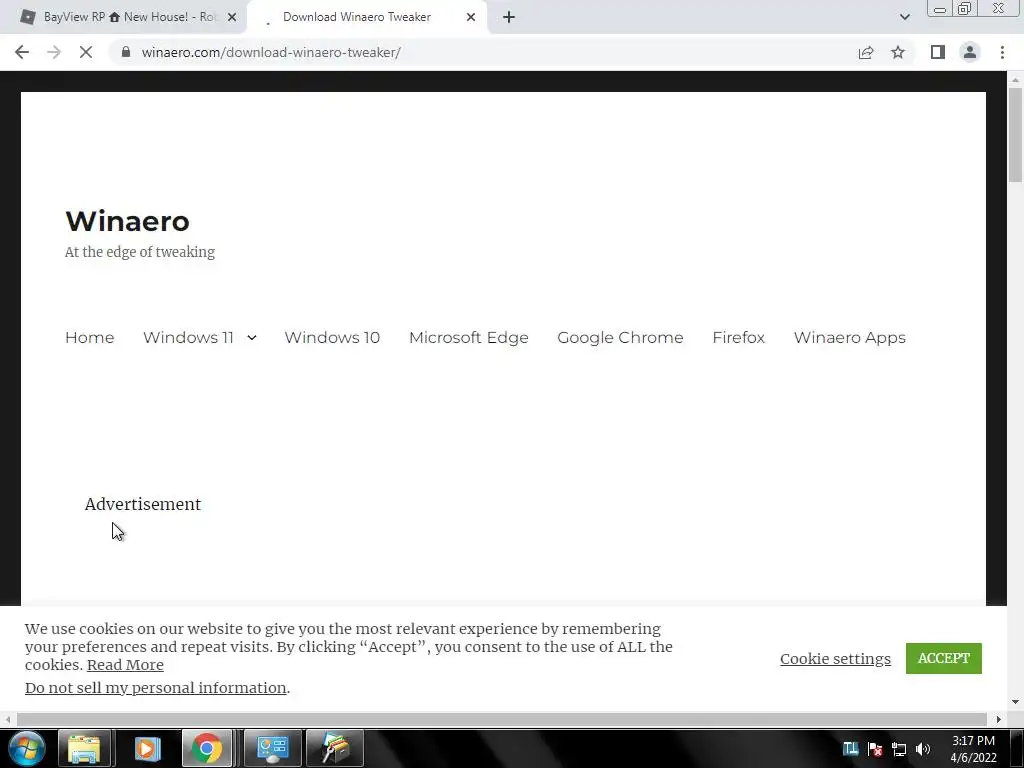1024x768 pixels.
Task: Click the vertical scrollbar thumb
Action: [1015, 134]
